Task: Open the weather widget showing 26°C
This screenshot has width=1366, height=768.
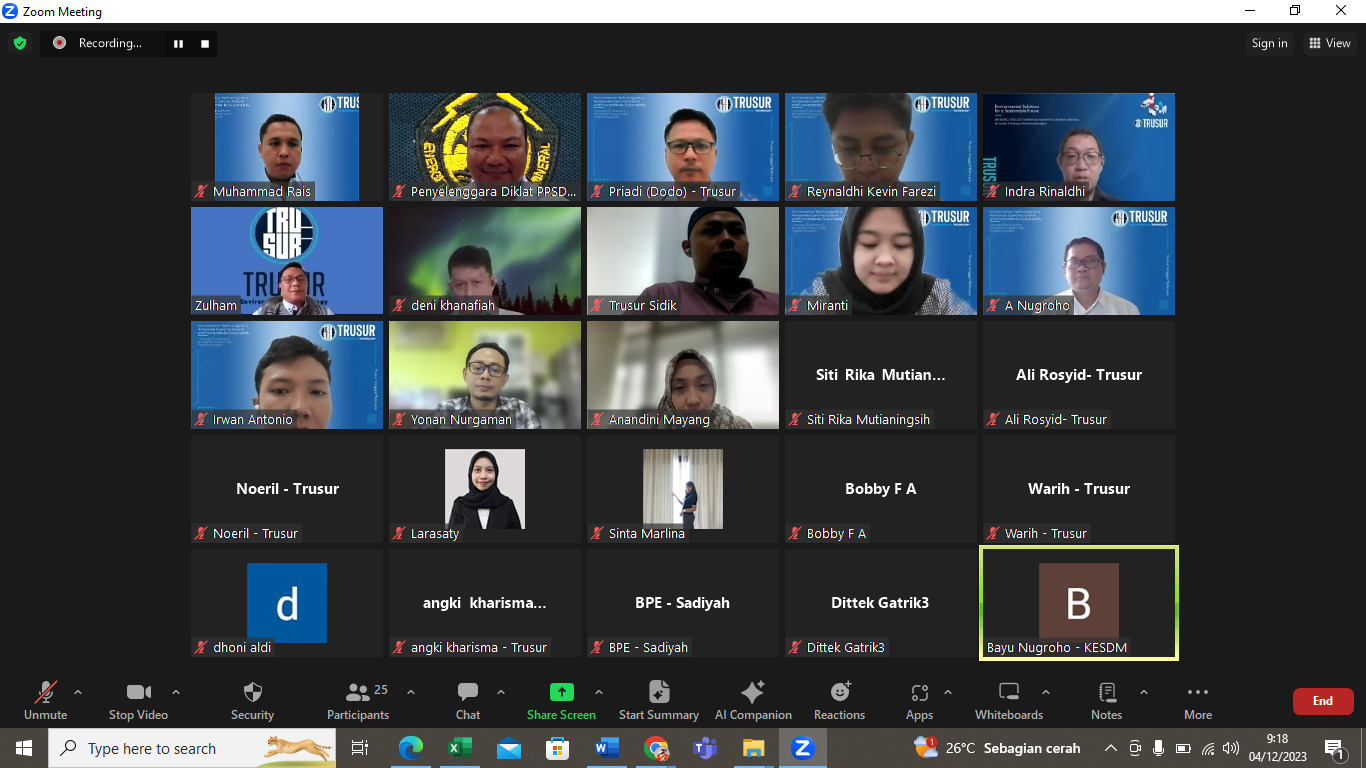Action: [x=1000, y=748]
